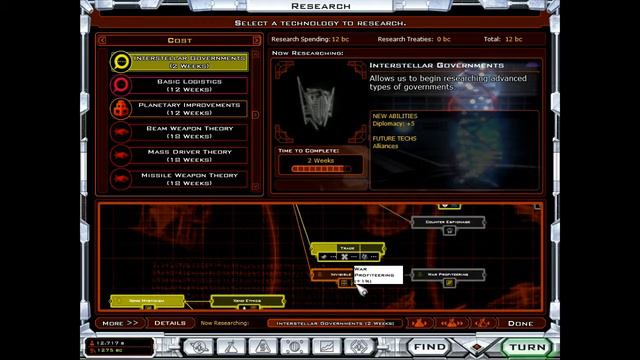Click the tech list scrollbar up arrow
640x360 pixels.
pyautogui.click(x=256, y=54)
